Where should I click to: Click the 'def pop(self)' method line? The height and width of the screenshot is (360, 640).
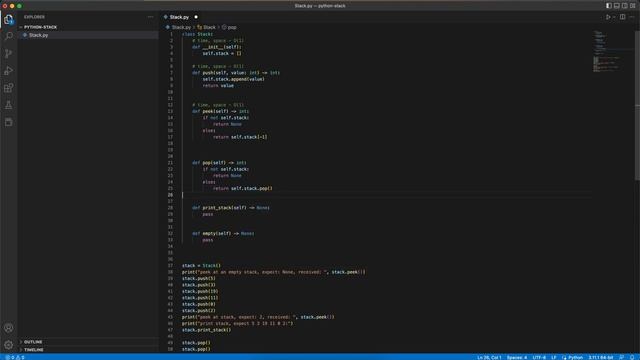219,162
